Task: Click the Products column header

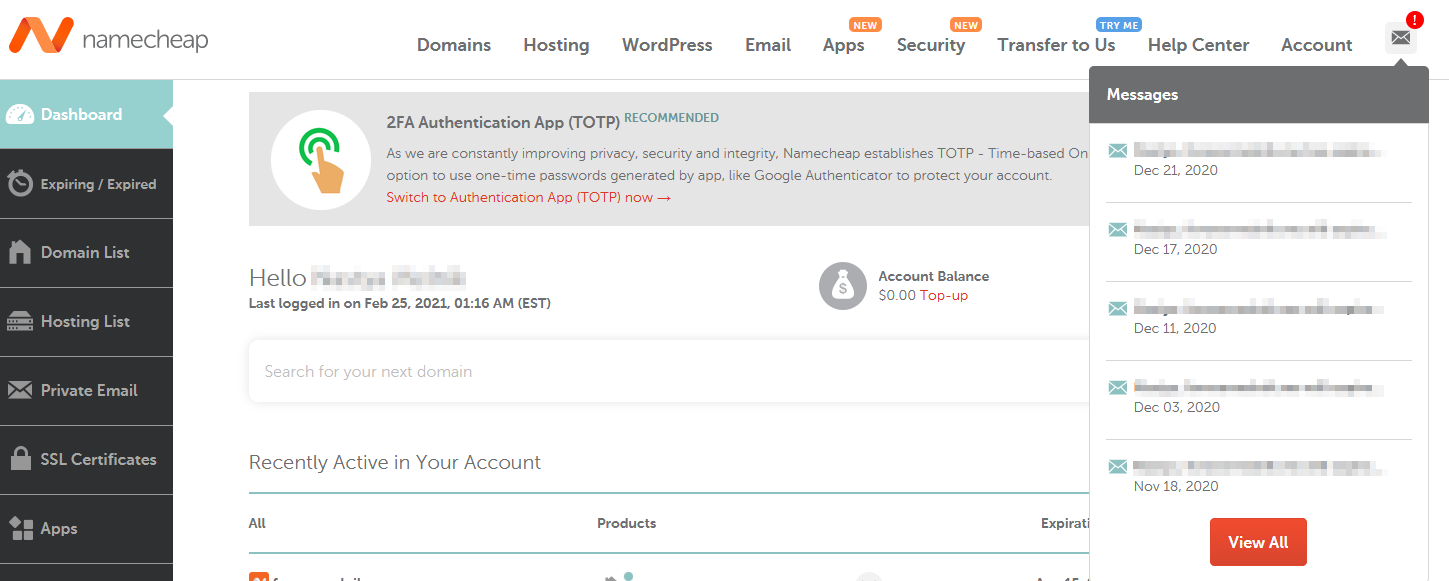Action: point(627,523)
